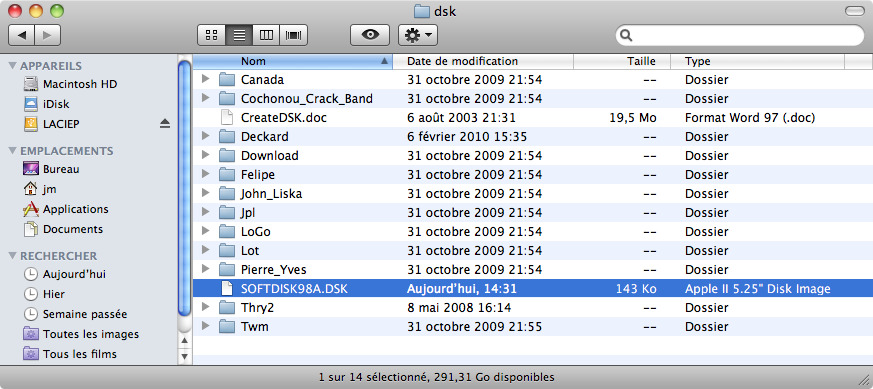
Task: Expand the Pierre_Yves folder triangle
Action: coord(205,269)
